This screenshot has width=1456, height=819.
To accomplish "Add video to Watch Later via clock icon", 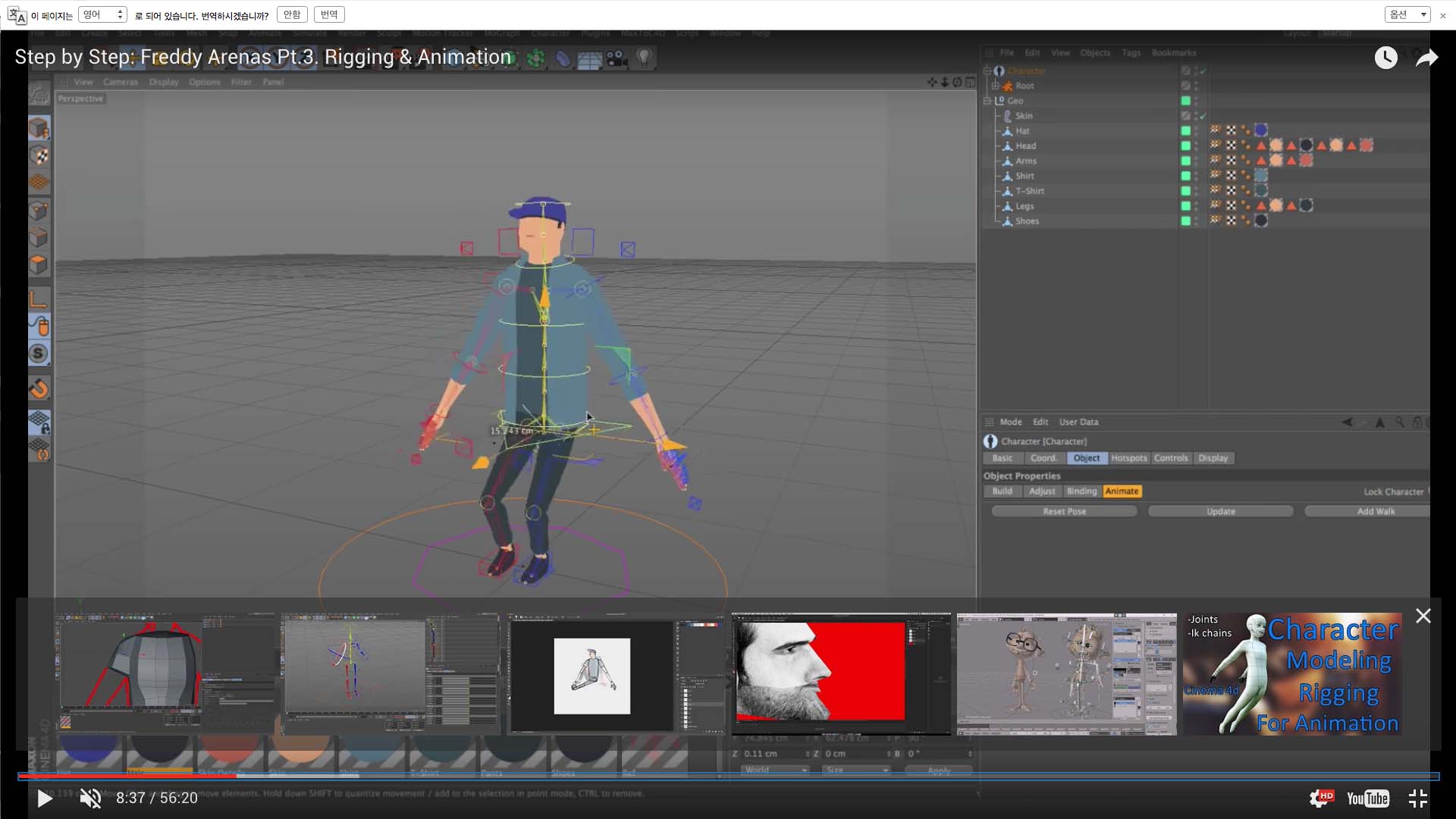I will click(1385, 58).
